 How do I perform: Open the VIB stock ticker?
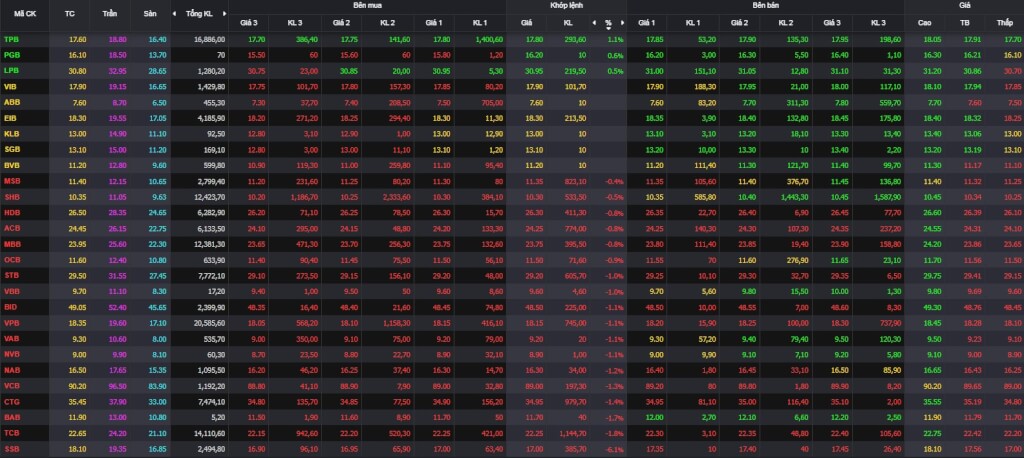point(10,87)
